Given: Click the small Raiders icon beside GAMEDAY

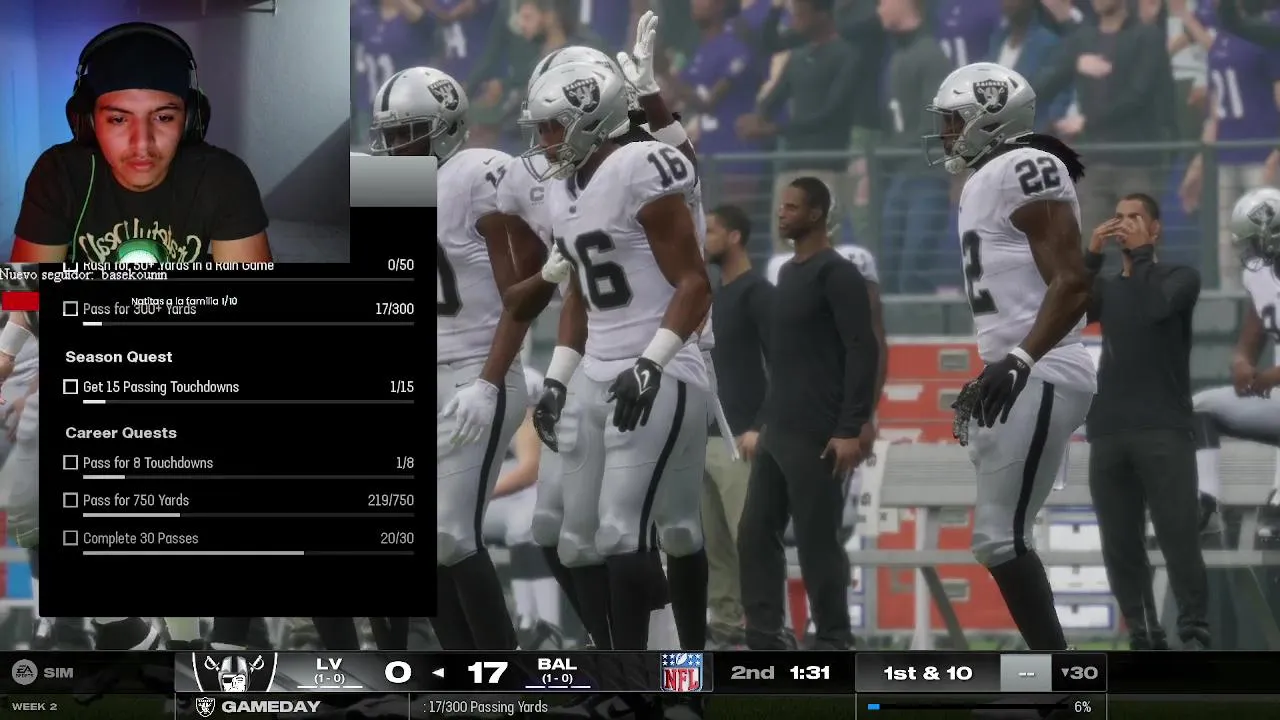Looking at the screenshot, I should 205,706.
